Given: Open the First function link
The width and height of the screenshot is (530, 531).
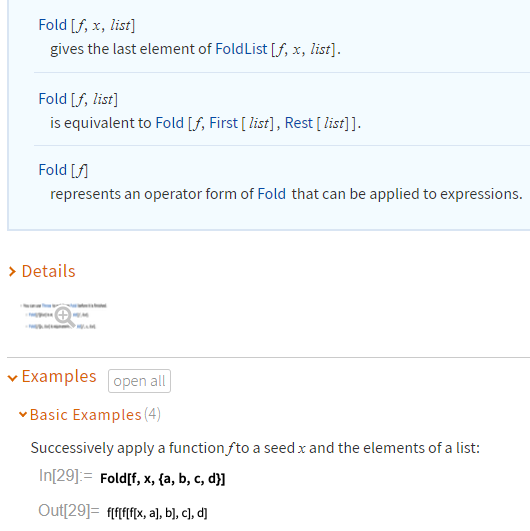Looking at the screenshot, I should (224, 123).
